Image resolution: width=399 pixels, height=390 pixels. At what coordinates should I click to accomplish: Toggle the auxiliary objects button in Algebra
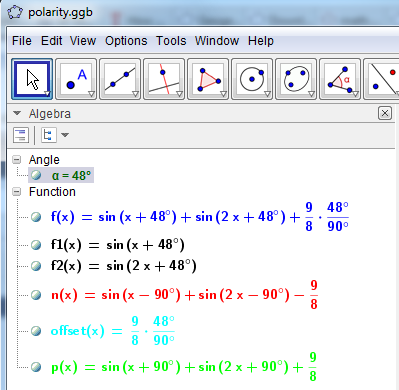[21, 135]
